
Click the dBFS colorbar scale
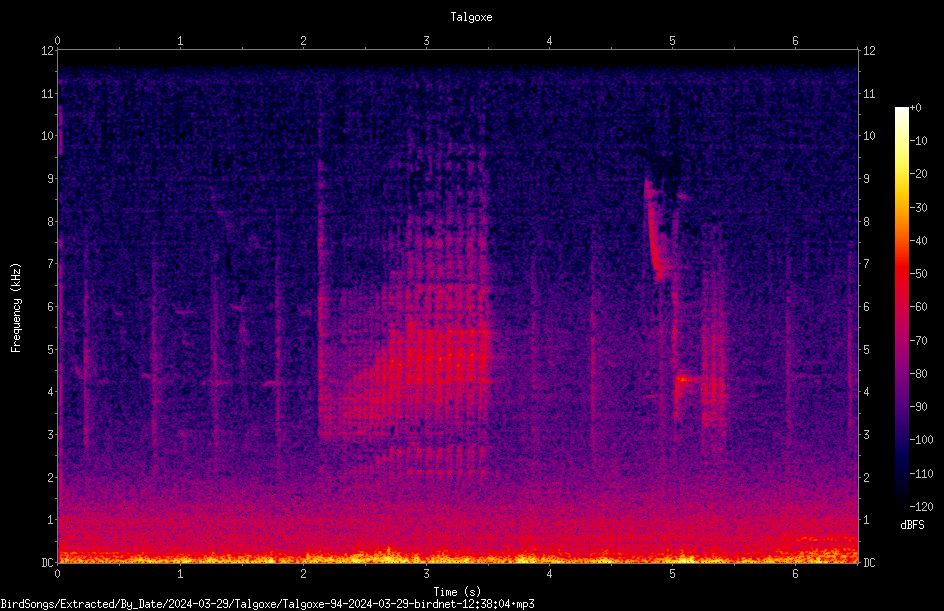tap(901, 307)
